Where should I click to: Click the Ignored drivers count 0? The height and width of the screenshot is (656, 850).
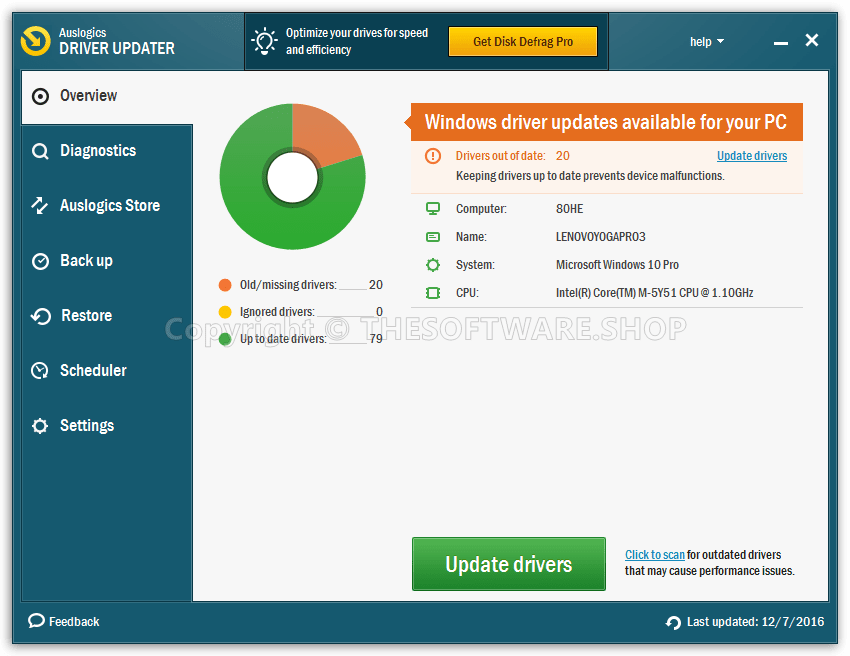[x=379, y=312]
